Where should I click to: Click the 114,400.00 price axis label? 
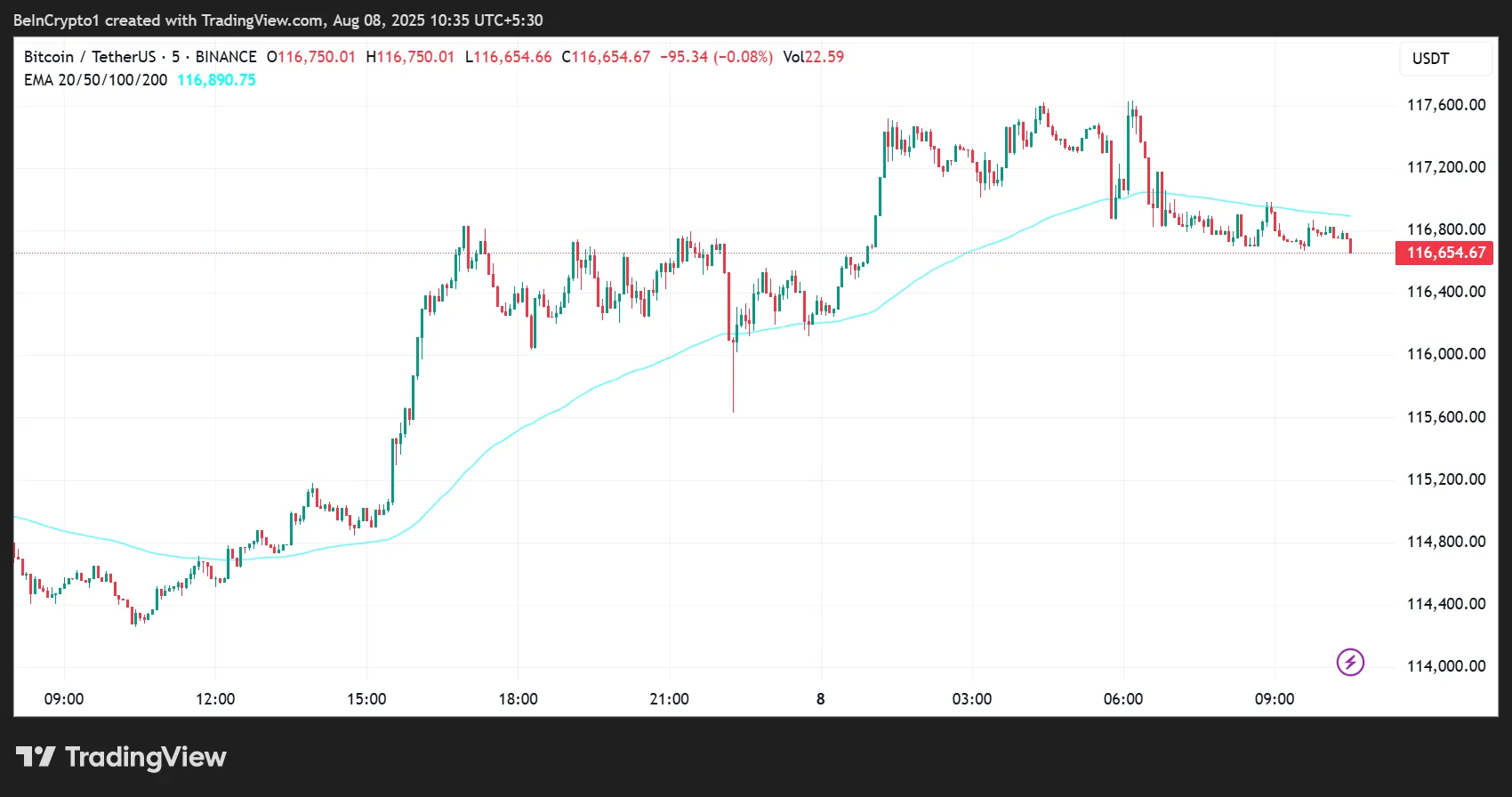click(x=1446, y=604)
